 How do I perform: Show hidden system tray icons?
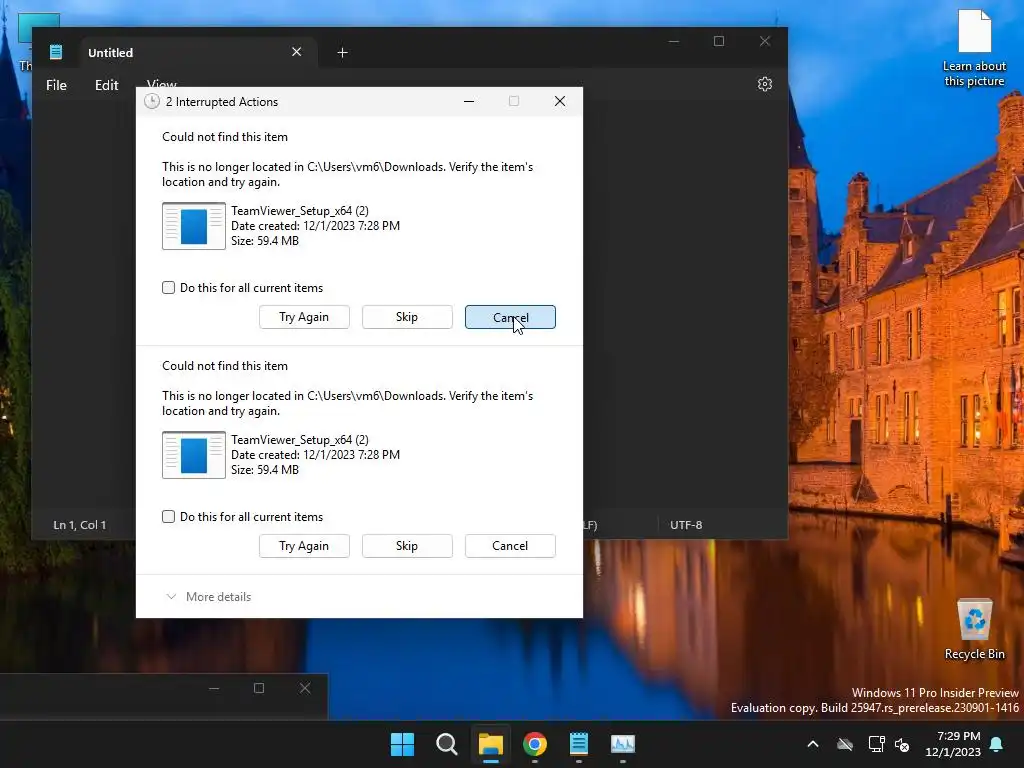[x=813, y=744]
